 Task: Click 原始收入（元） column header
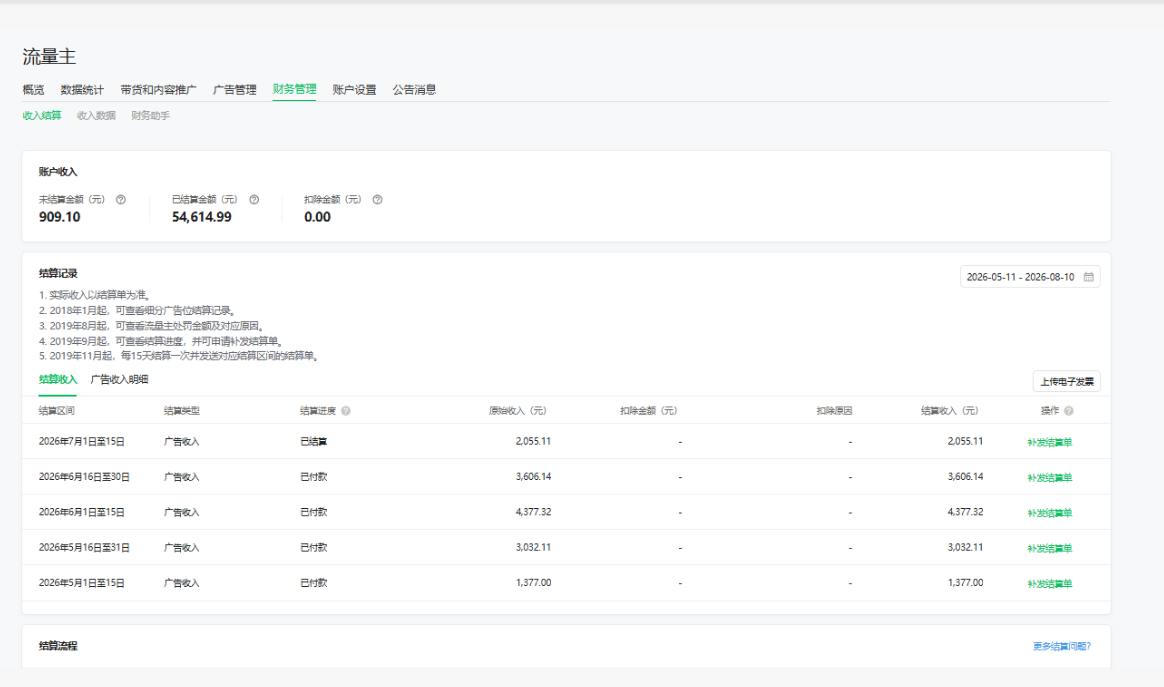(517, 411)
